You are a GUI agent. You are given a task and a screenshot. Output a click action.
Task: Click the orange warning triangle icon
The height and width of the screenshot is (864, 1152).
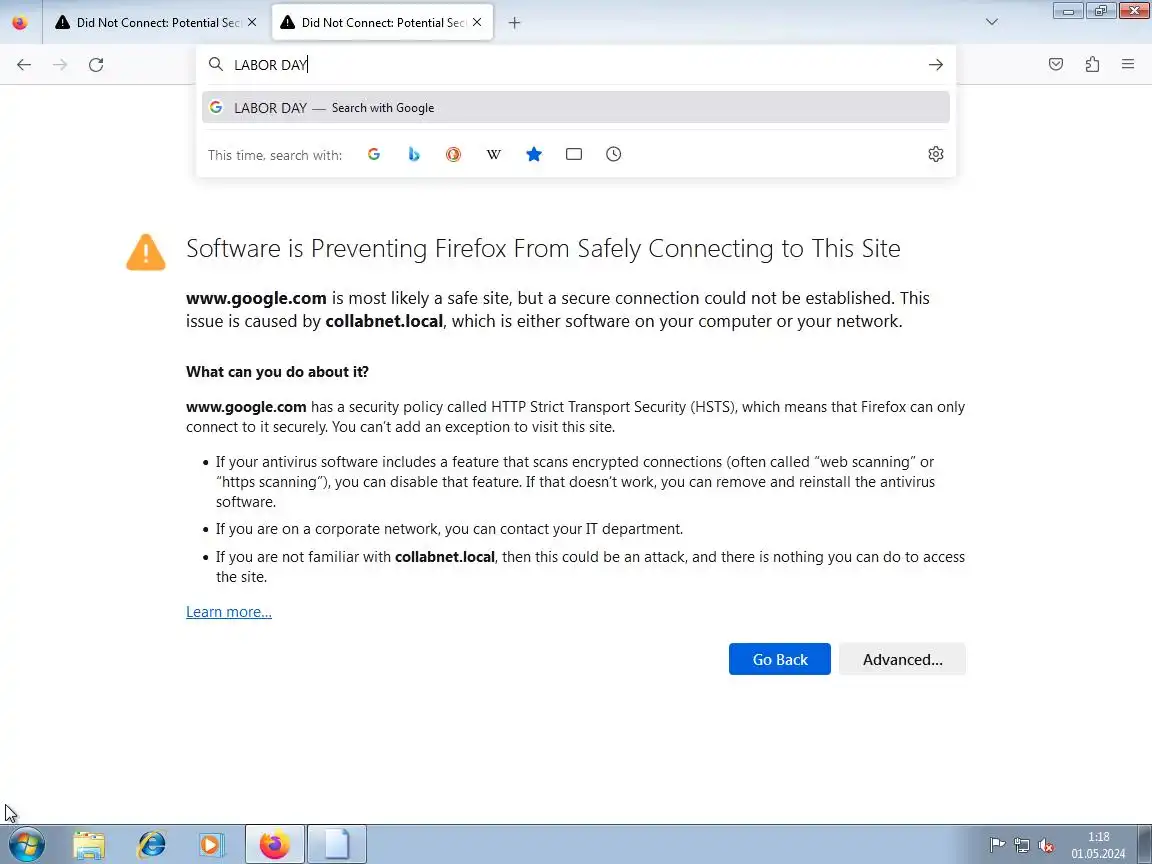[145, 252]
